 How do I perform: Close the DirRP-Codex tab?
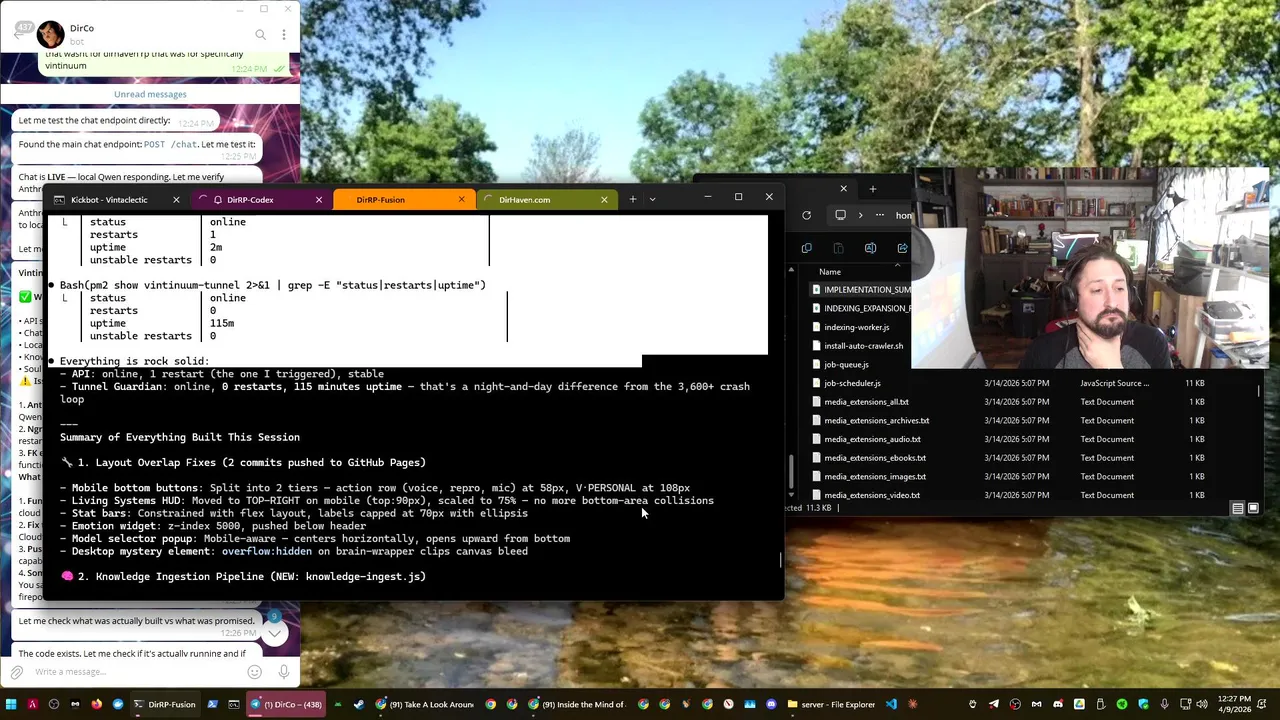(x=319, y=200)
